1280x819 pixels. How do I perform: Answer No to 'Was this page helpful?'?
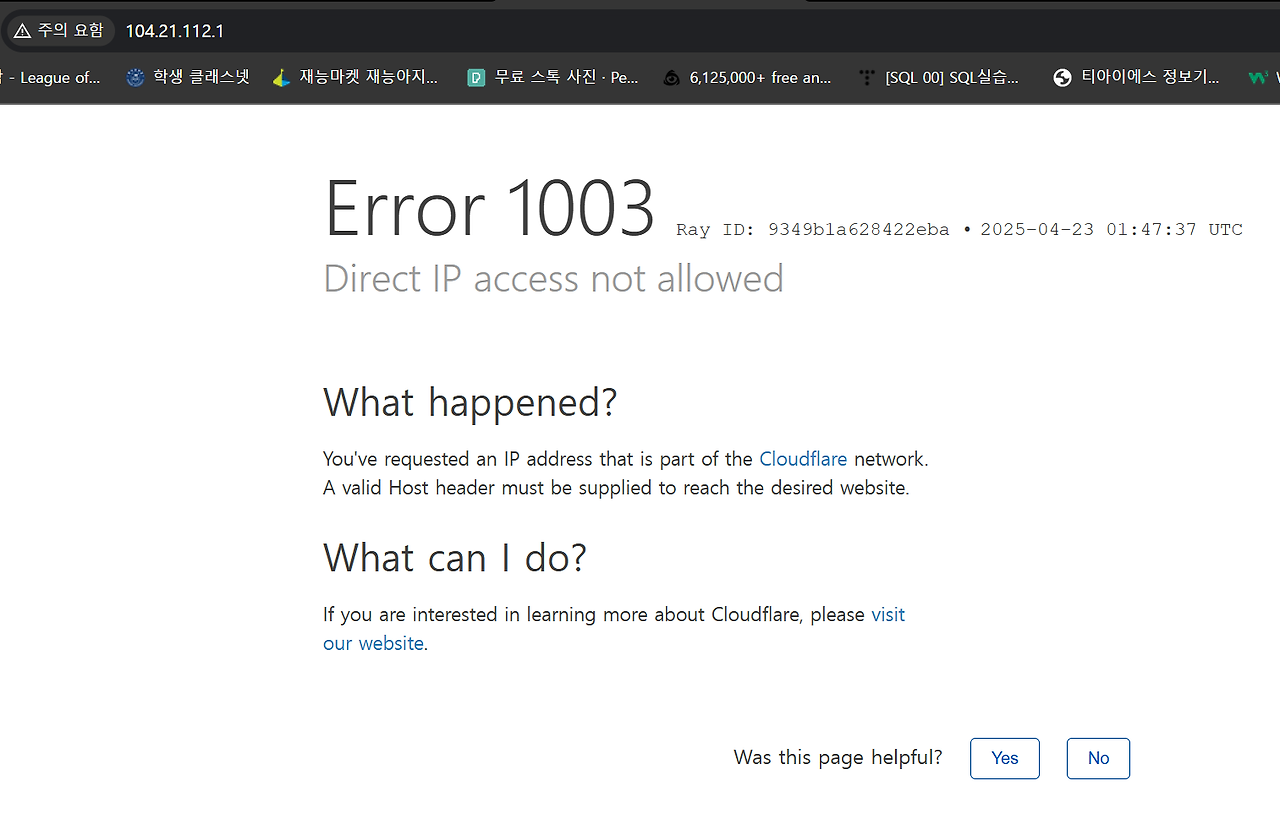(x=1098, y=758)
